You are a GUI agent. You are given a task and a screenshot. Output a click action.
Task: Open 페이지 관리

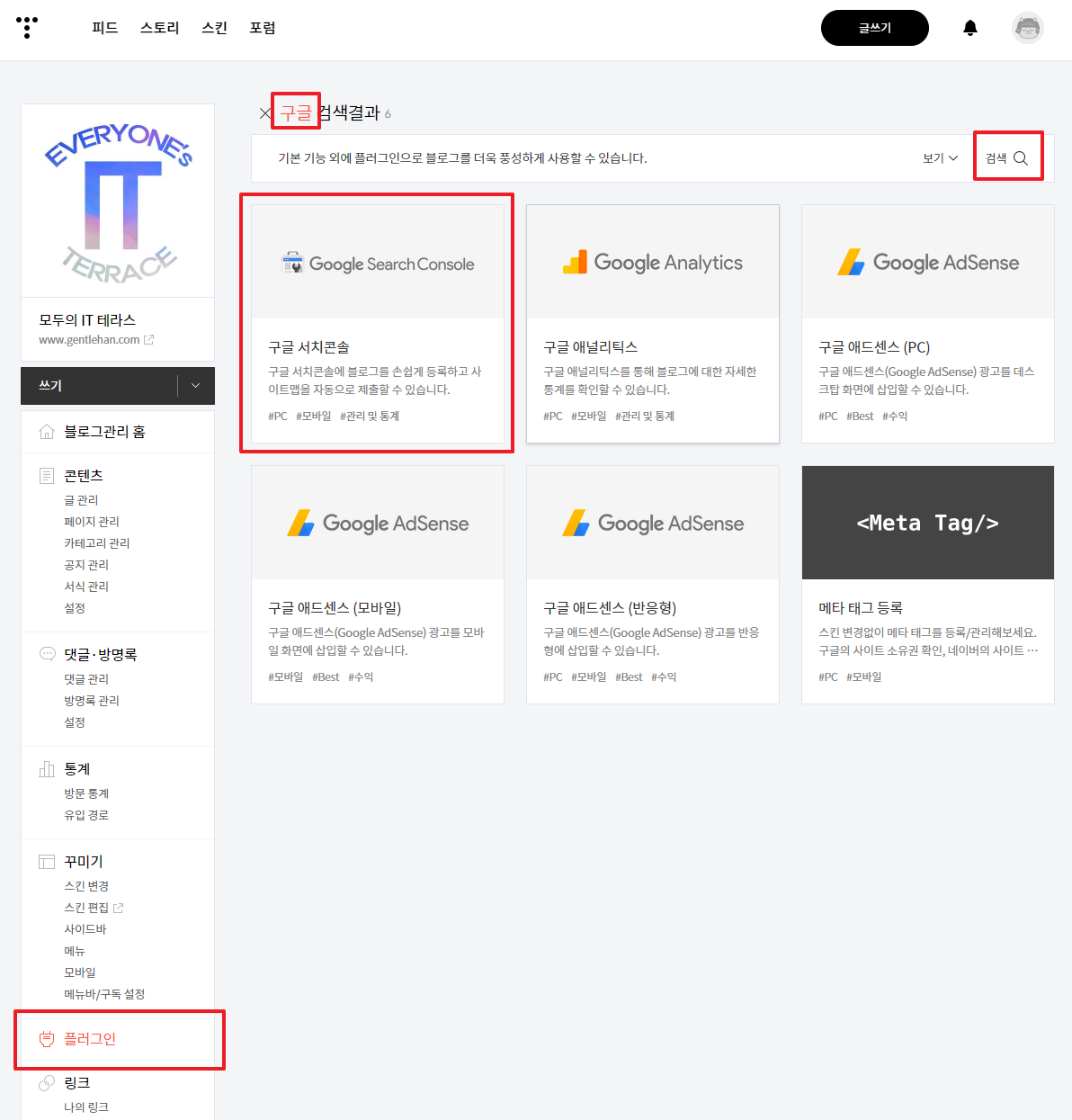(x=92, y=522)
